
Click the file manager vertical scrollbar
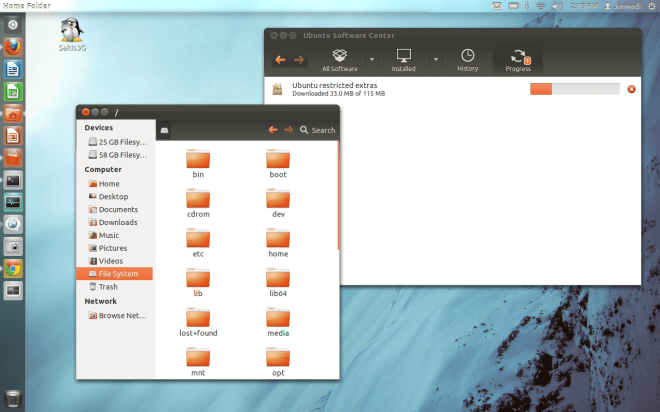point(338,196)
